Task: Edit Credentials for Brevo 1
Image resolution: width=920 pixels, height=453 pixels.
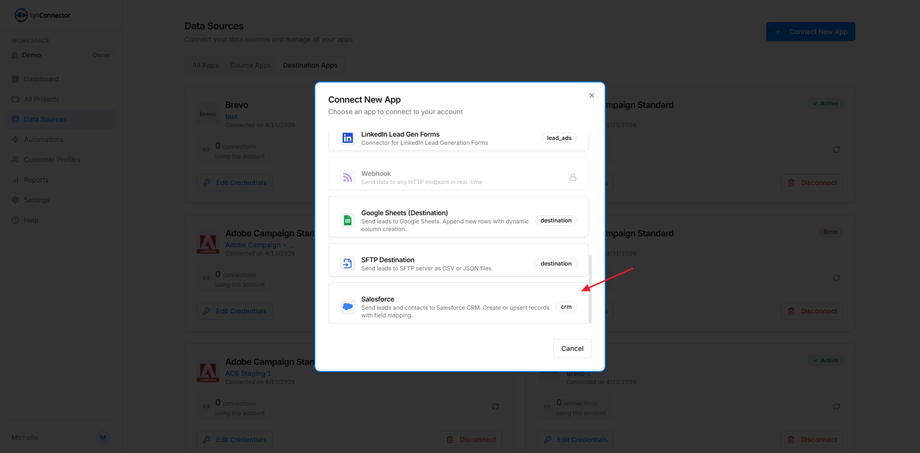Action: 576,440
